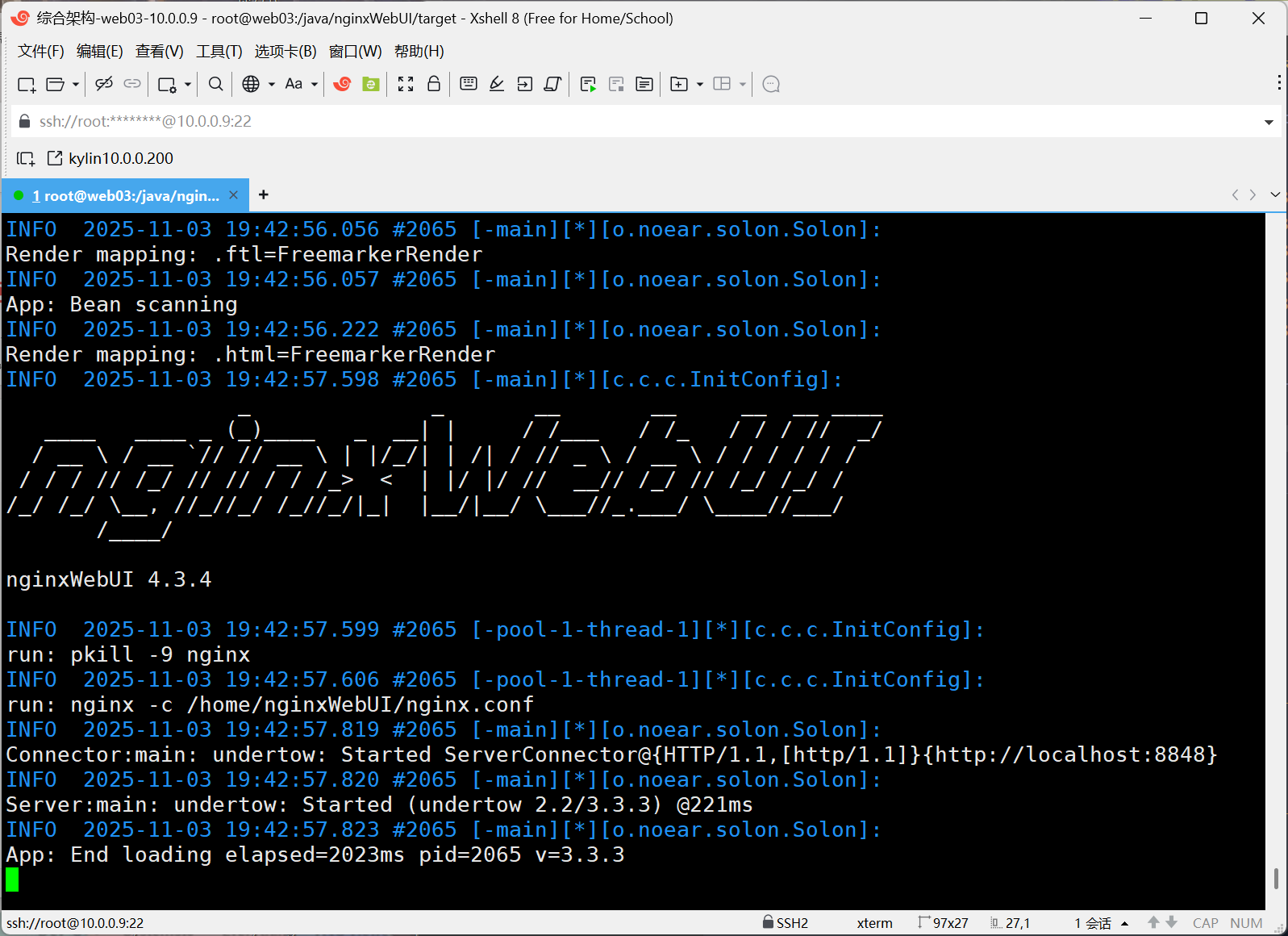
Task: Click the Xshell app icon in title bar
Action: point(20,18)
